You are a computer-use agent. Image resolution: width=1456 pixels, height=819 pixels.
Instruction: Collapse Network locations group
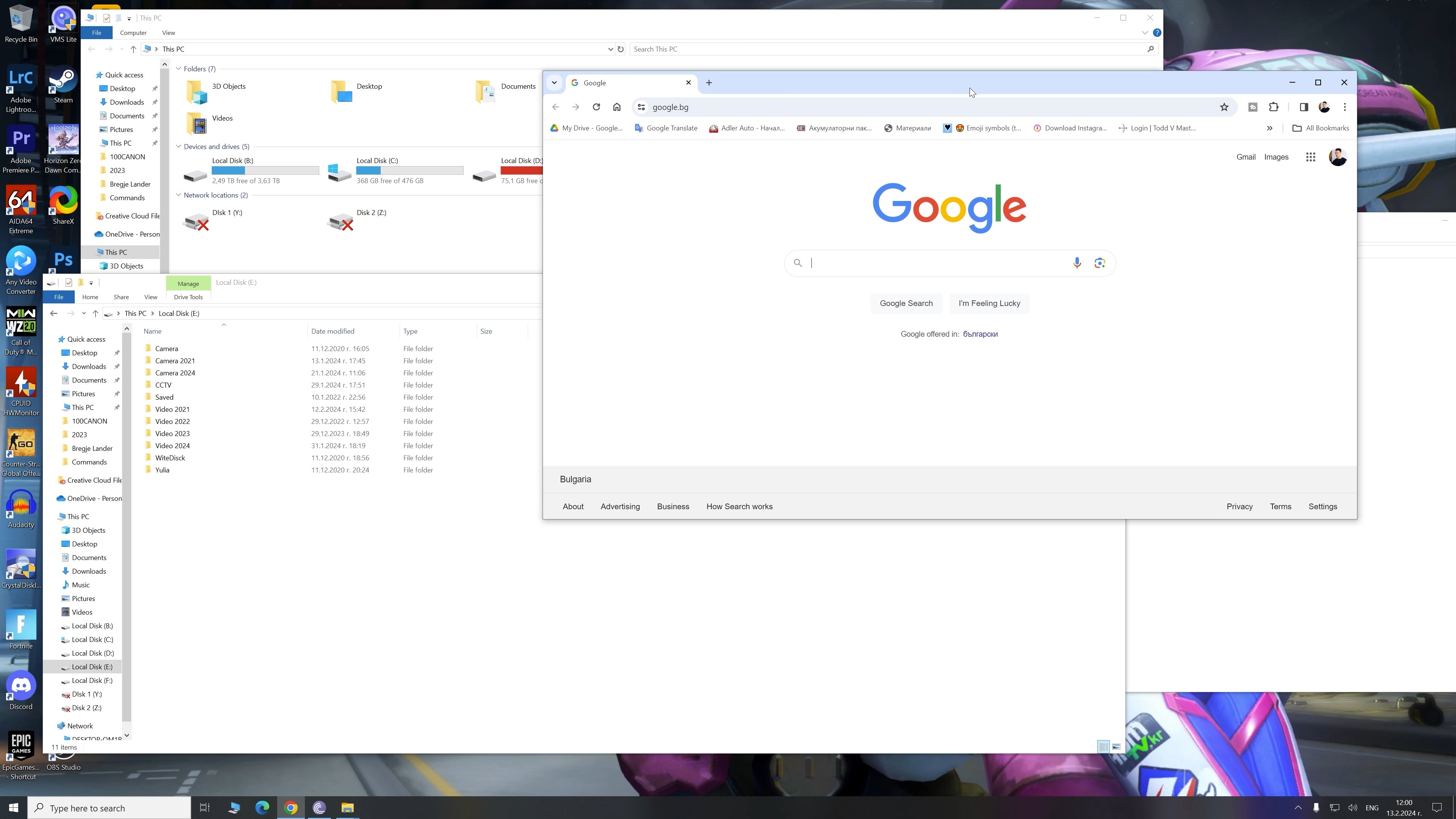[179, 195]
